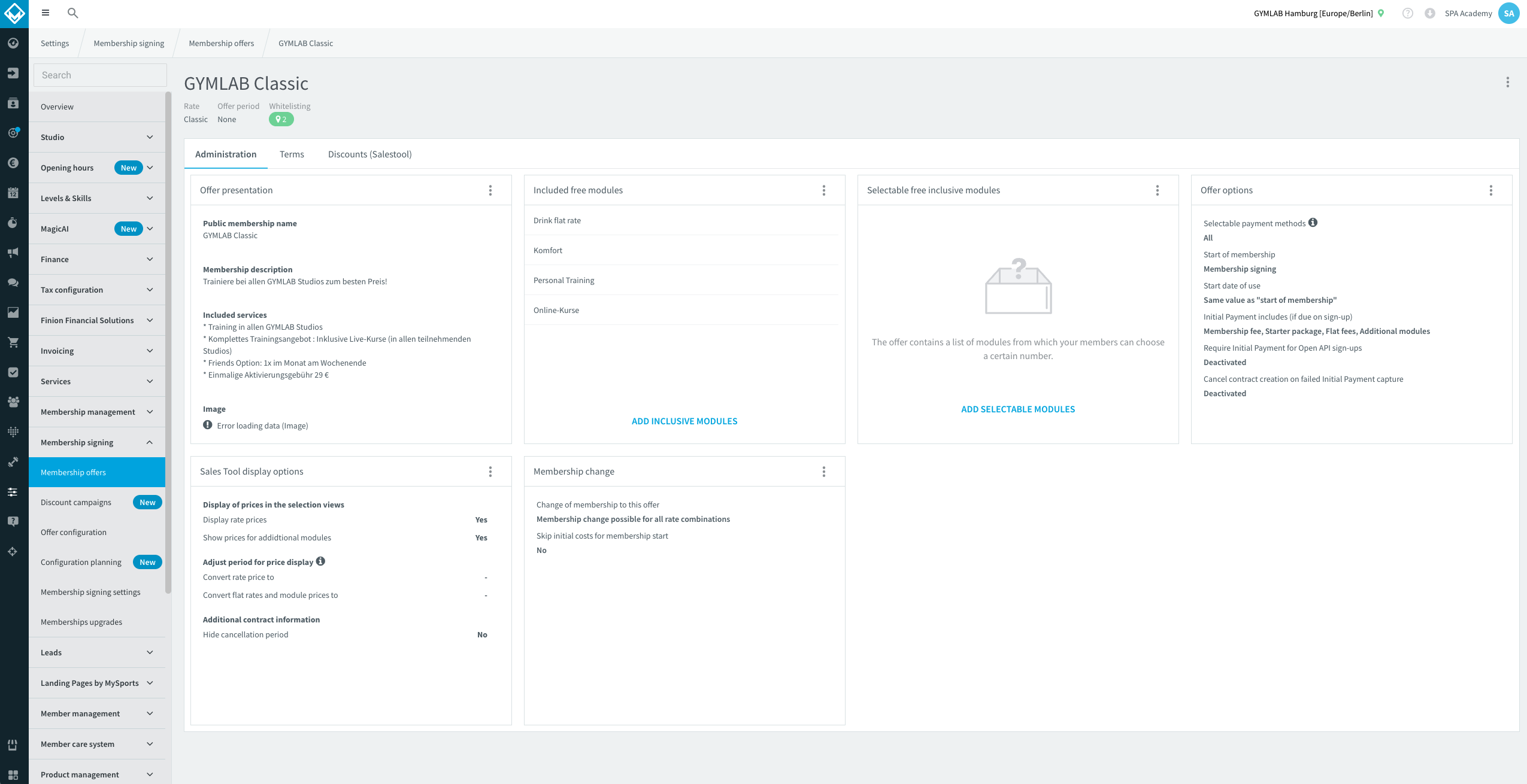Image resolution: width=1527 pixels, height=784 pixels.
Task: Expand the Membership management section
Action: click(97, 412)
